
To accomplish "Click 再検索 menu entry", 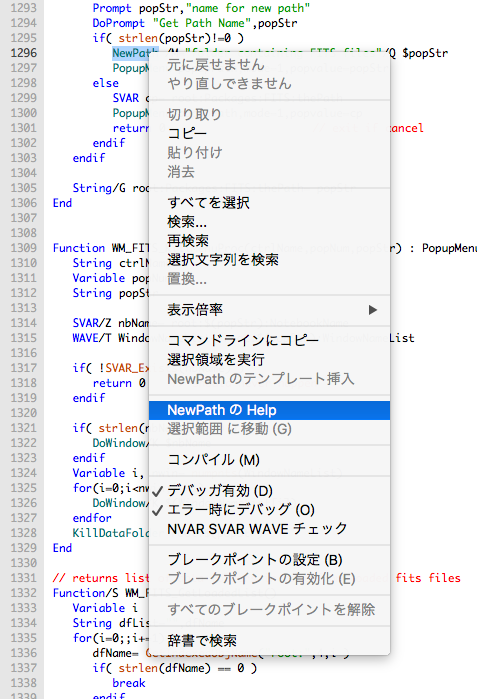I will (x=269, y=241).
